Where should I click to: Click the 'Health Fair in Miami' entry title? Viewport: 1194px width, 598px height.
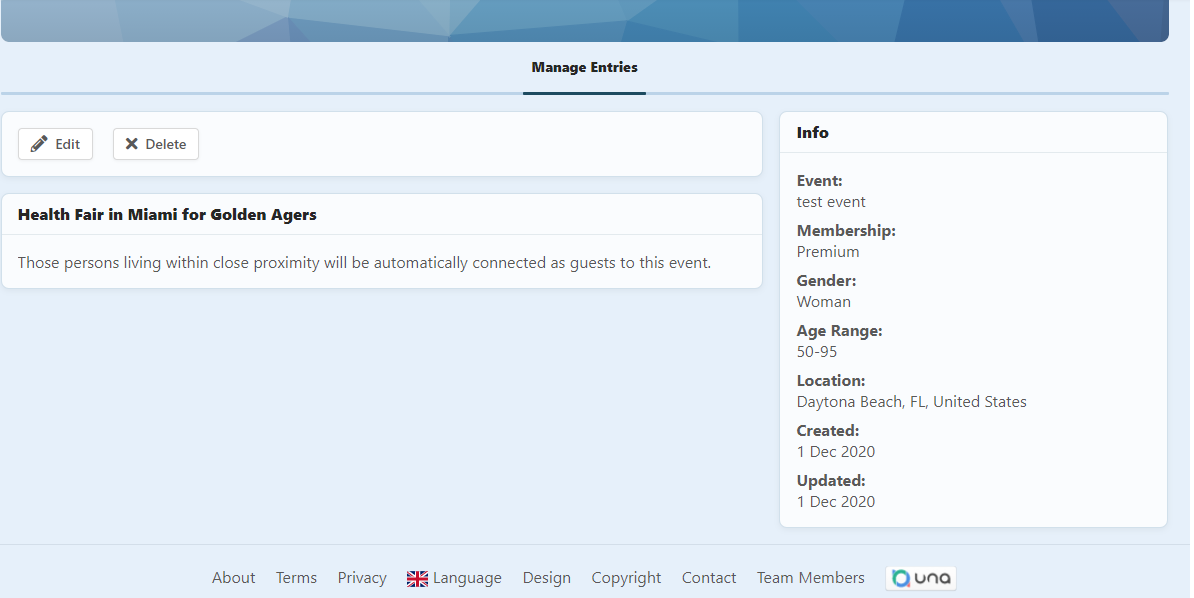[x=167, y=215]
